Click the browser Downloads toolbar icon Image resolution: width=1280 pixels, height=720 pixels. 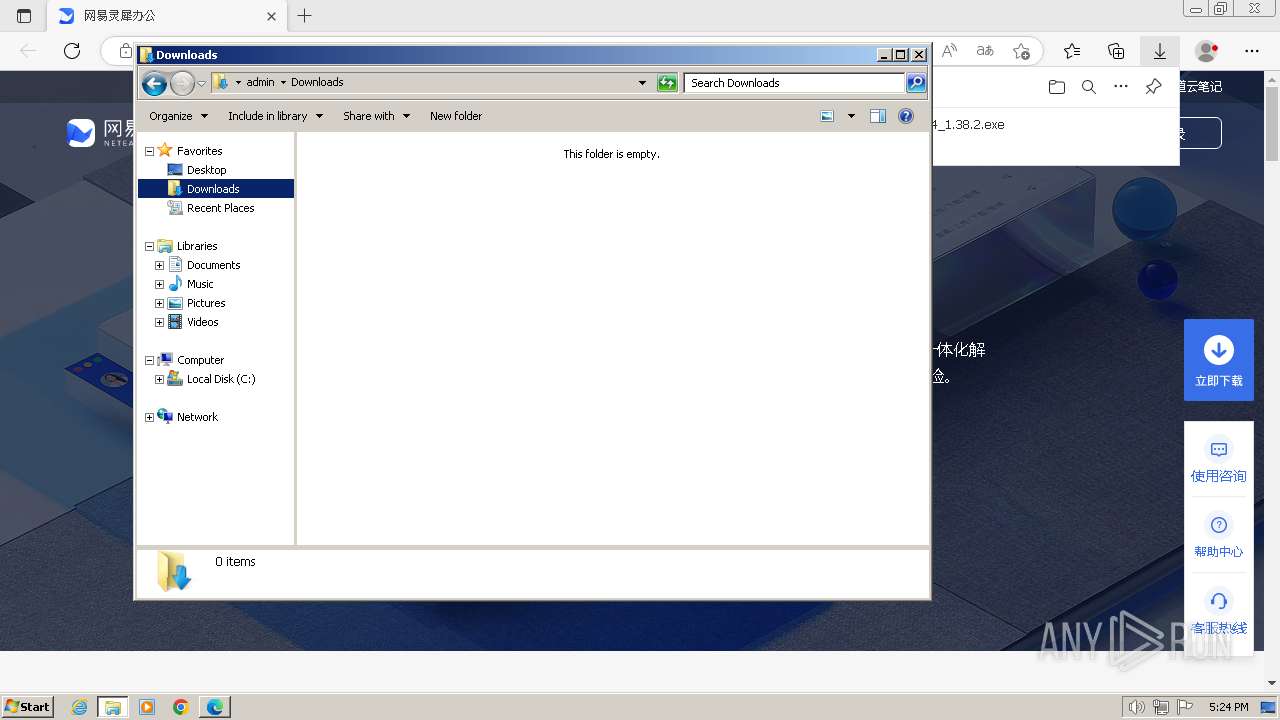[1160, 51]
